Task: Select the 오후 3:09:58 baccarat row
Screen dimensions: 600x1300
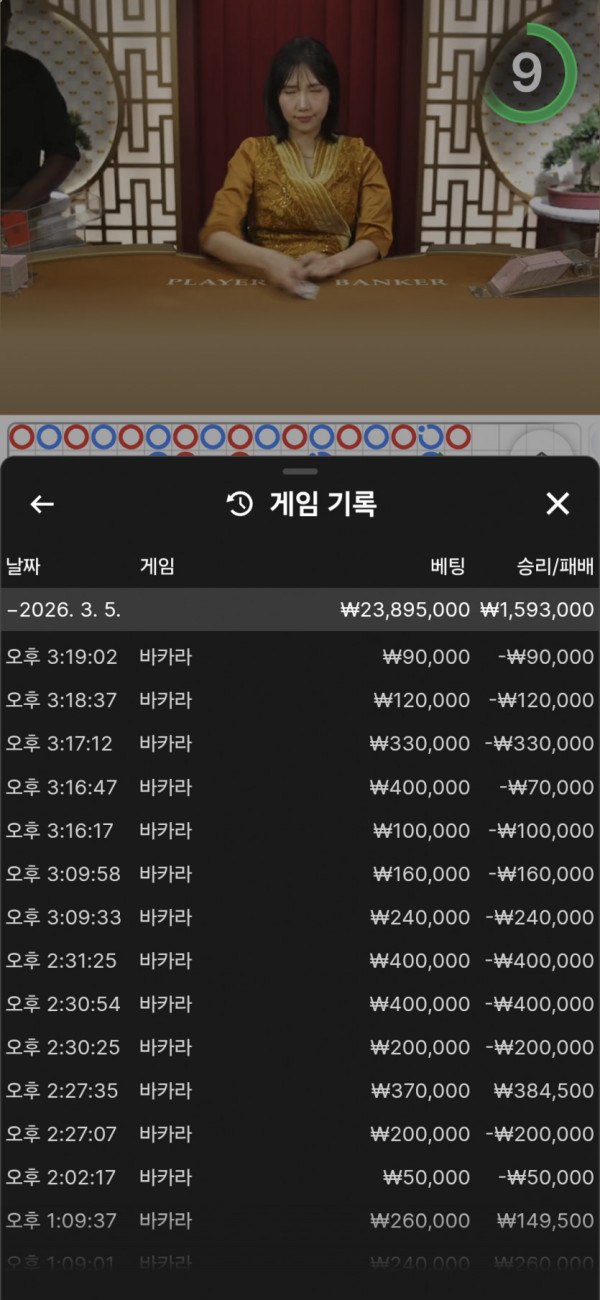Action: click(x=300, y=874)
